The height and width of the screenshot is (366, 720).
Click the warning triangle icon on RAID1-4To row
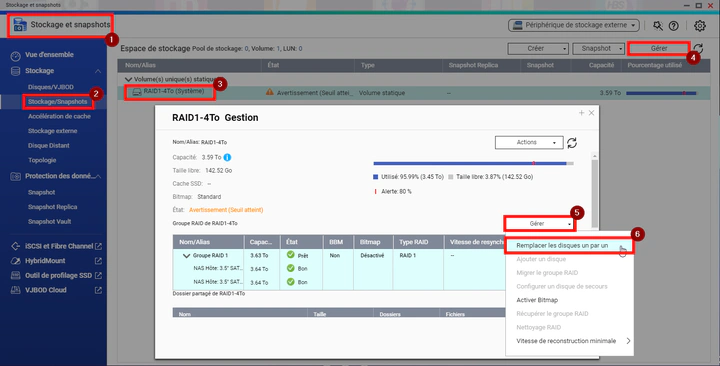click(270, 92)
